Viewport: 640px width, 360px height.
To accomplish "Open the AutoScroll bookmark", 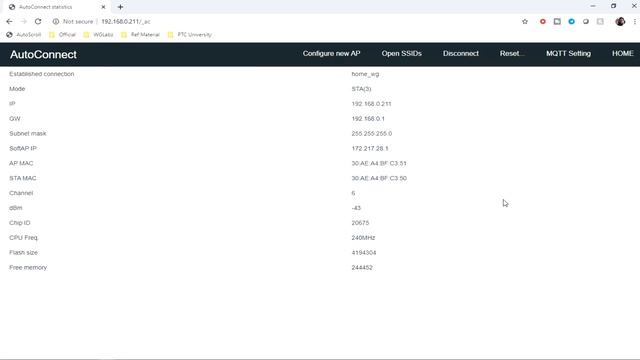I will (24, 35).
